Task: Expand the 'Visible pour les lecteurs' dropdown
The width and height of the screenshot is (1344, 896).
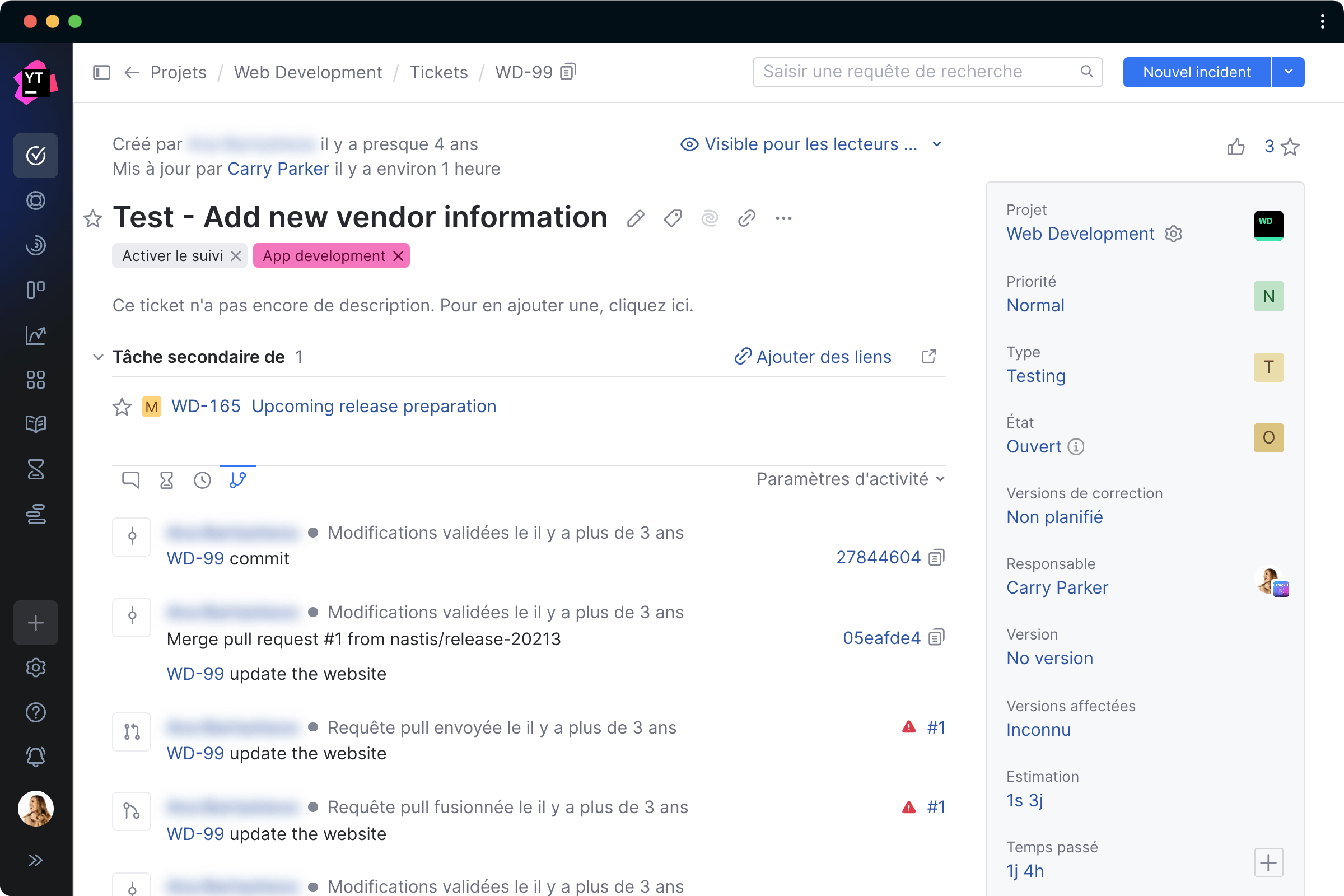Action: click(936, 144)
